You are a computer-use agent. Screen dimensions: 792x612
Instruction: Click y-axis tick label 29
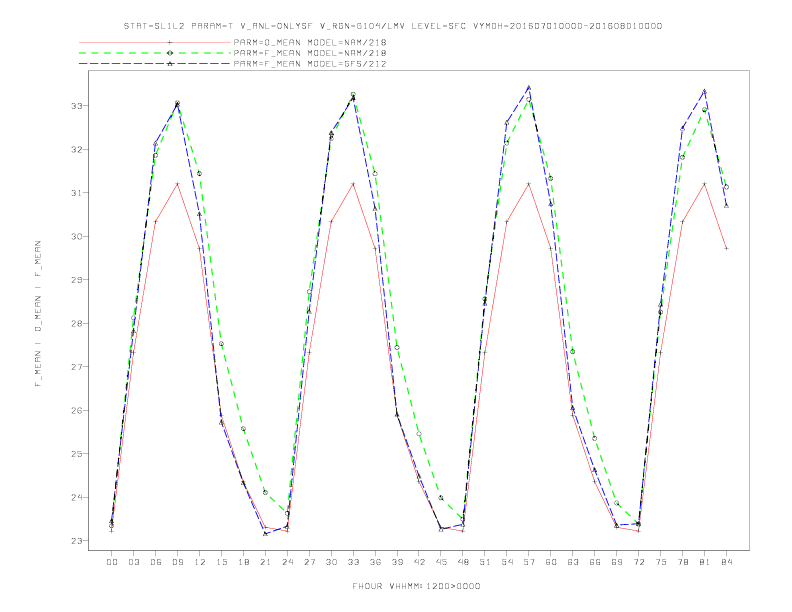pyautogui.click(x=77, y=280)
